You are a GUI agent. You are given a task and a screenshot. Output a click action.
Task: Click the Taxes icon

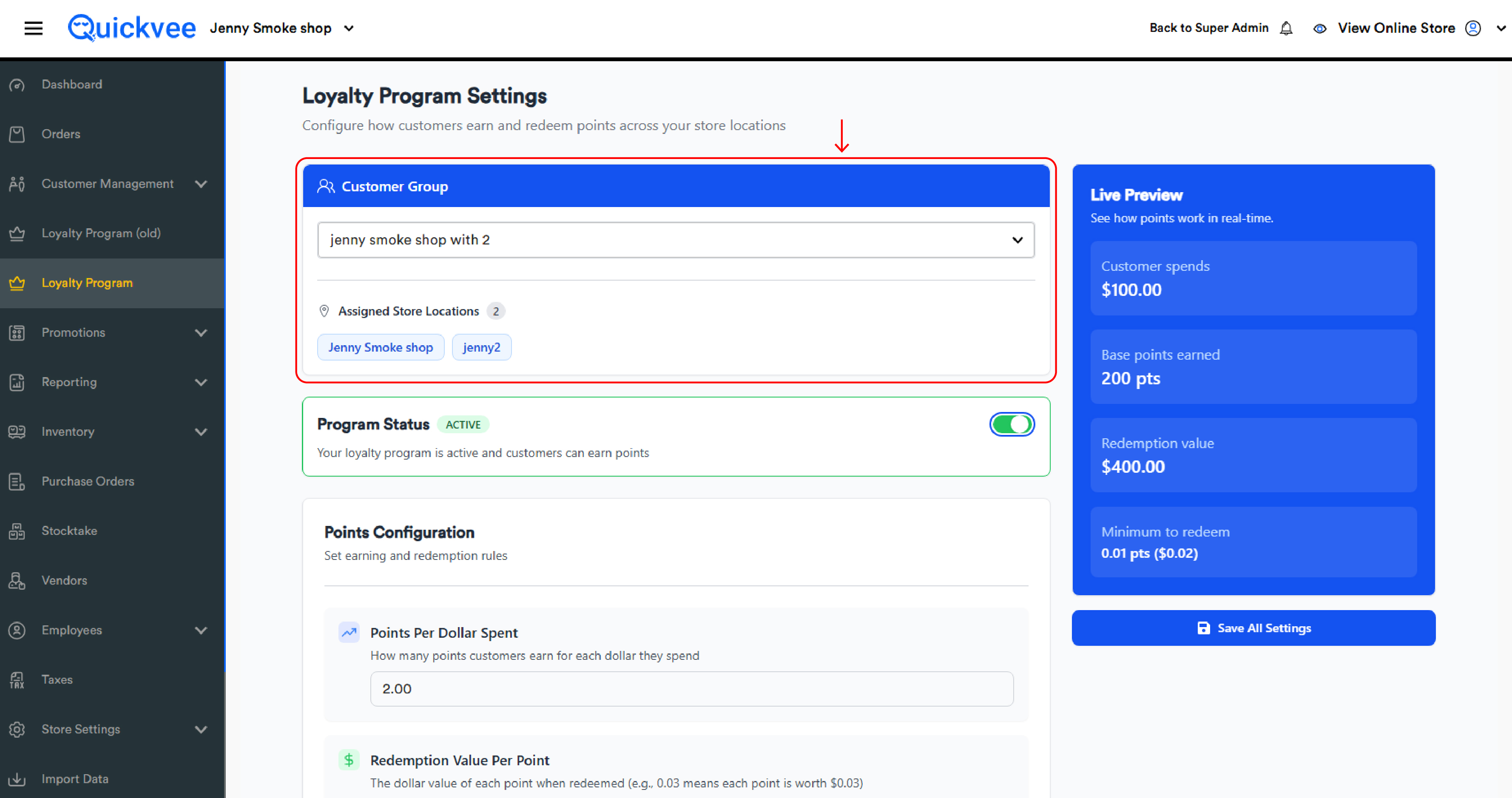pyautogui.click(x=17, y=680)
